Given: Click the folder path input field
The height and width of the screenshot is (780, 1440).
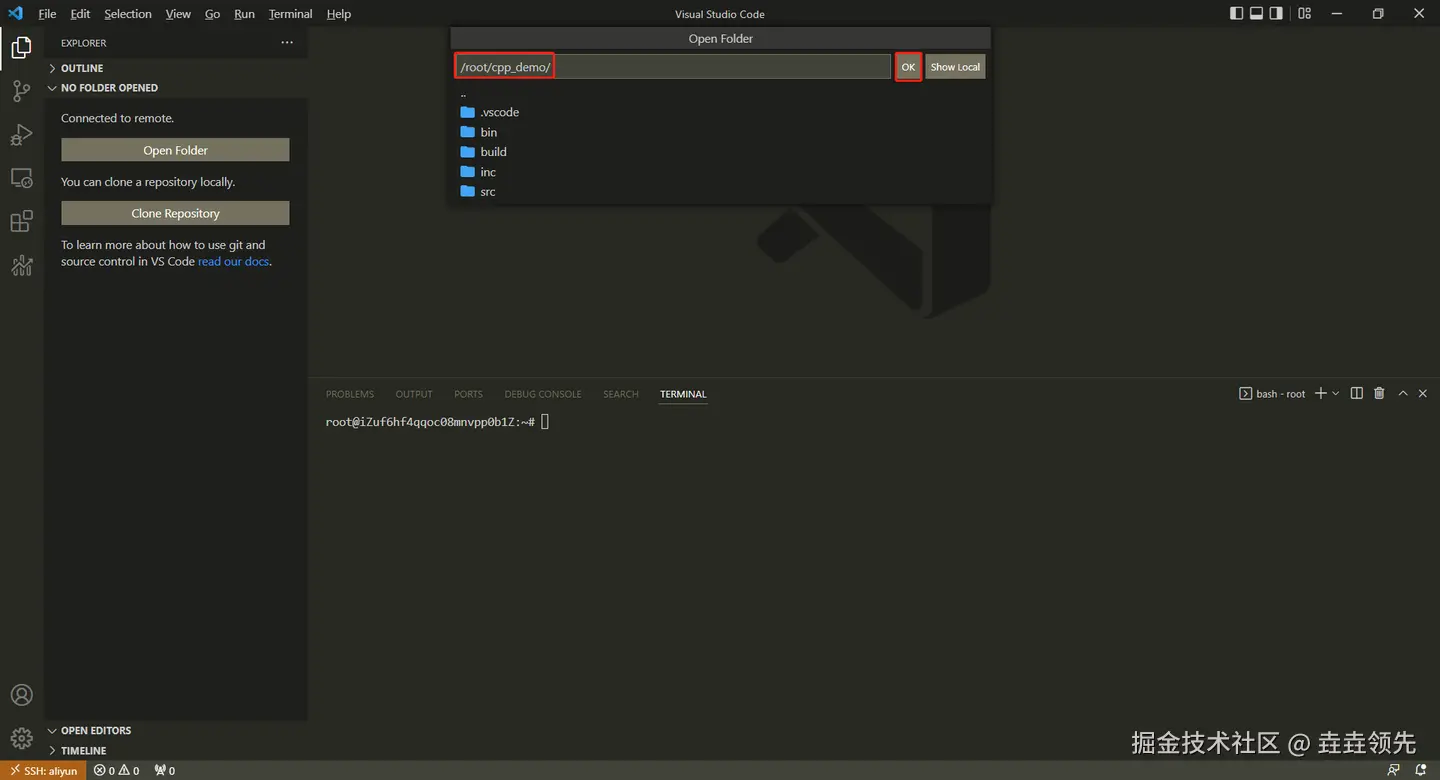Looking at the screenshot, I should [x=673, y=67].
